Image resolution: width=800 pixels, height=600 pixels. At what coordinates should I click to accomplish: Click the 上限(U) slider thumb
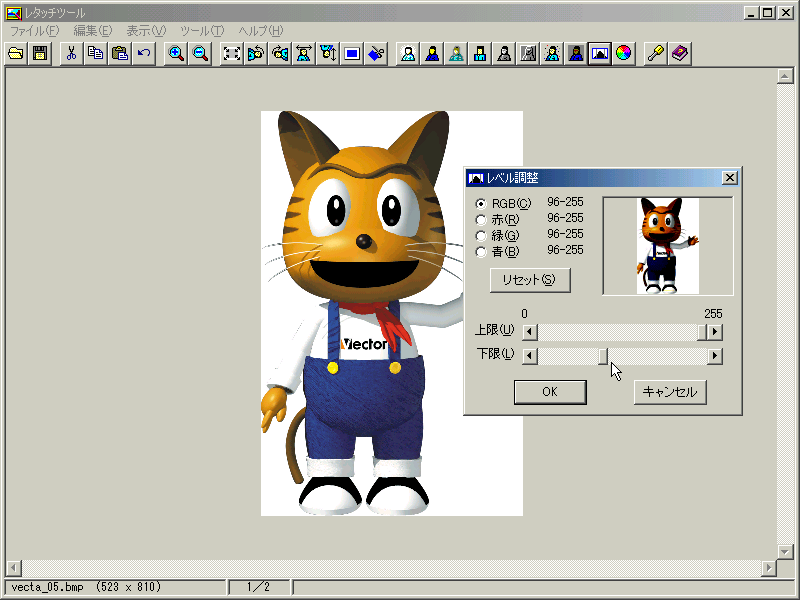[702, 332]
